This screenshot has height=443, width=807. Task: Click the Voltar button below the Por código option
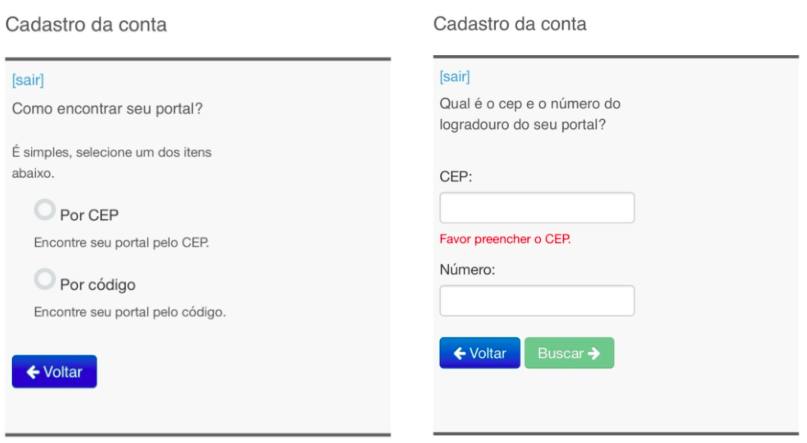(x=55, y=371)
